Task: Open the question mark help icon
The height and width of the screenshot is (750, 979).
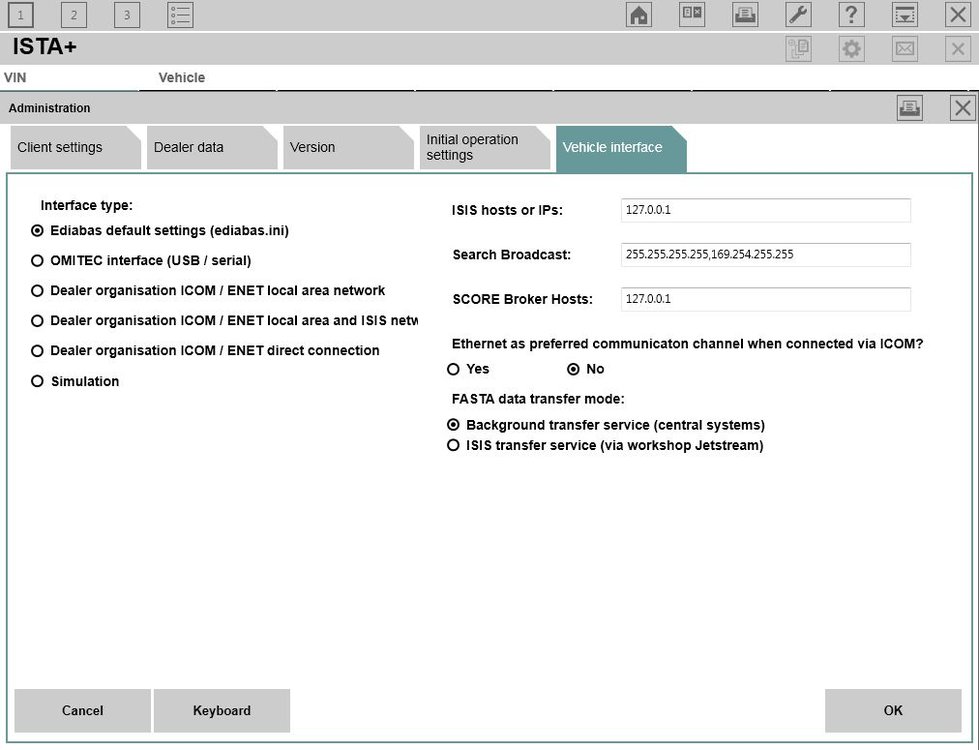Action: [x=851, y=14]
